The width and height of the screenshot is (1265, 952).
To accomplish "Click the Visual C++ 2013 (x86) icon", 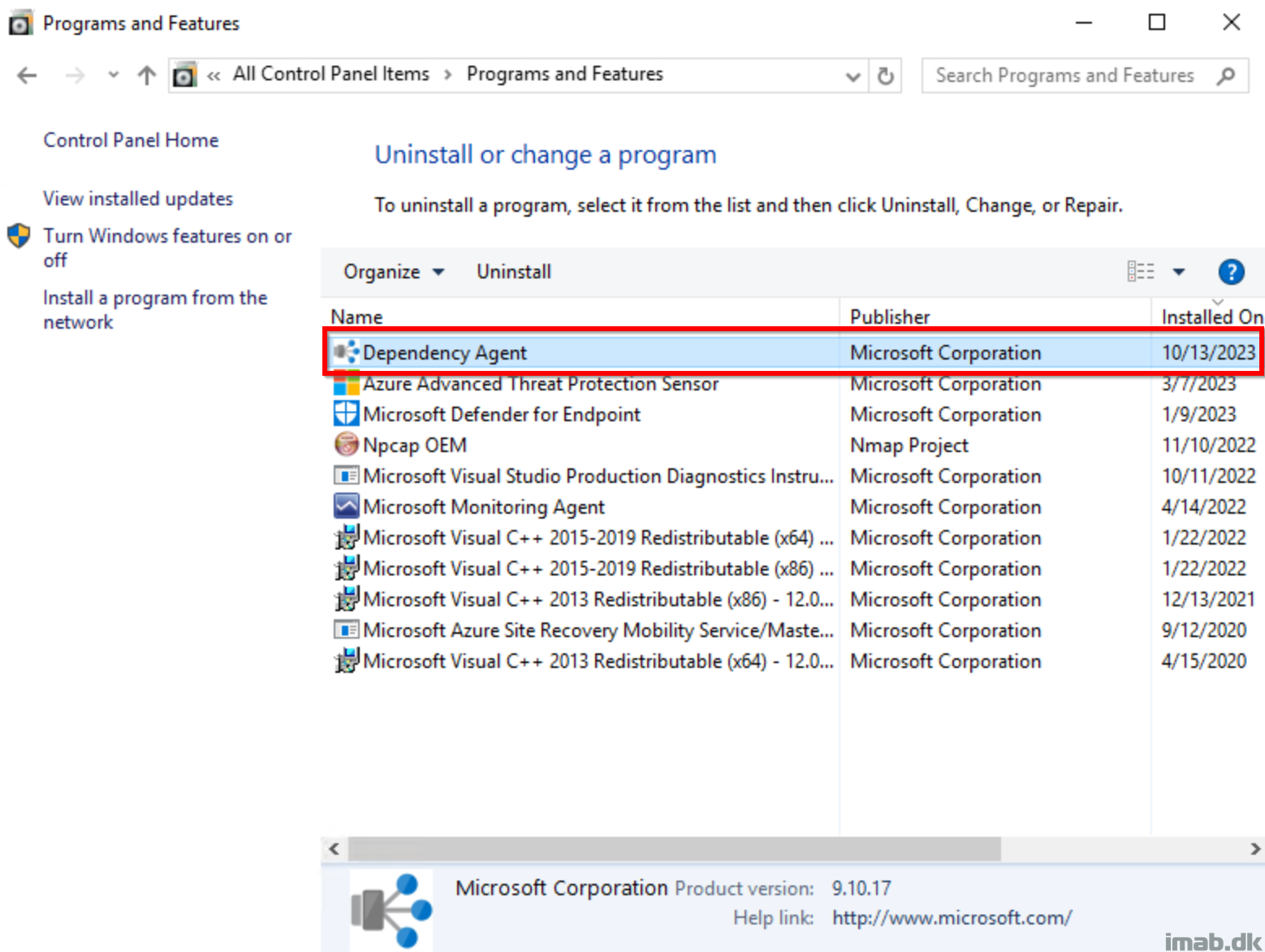I will (347, 599).
